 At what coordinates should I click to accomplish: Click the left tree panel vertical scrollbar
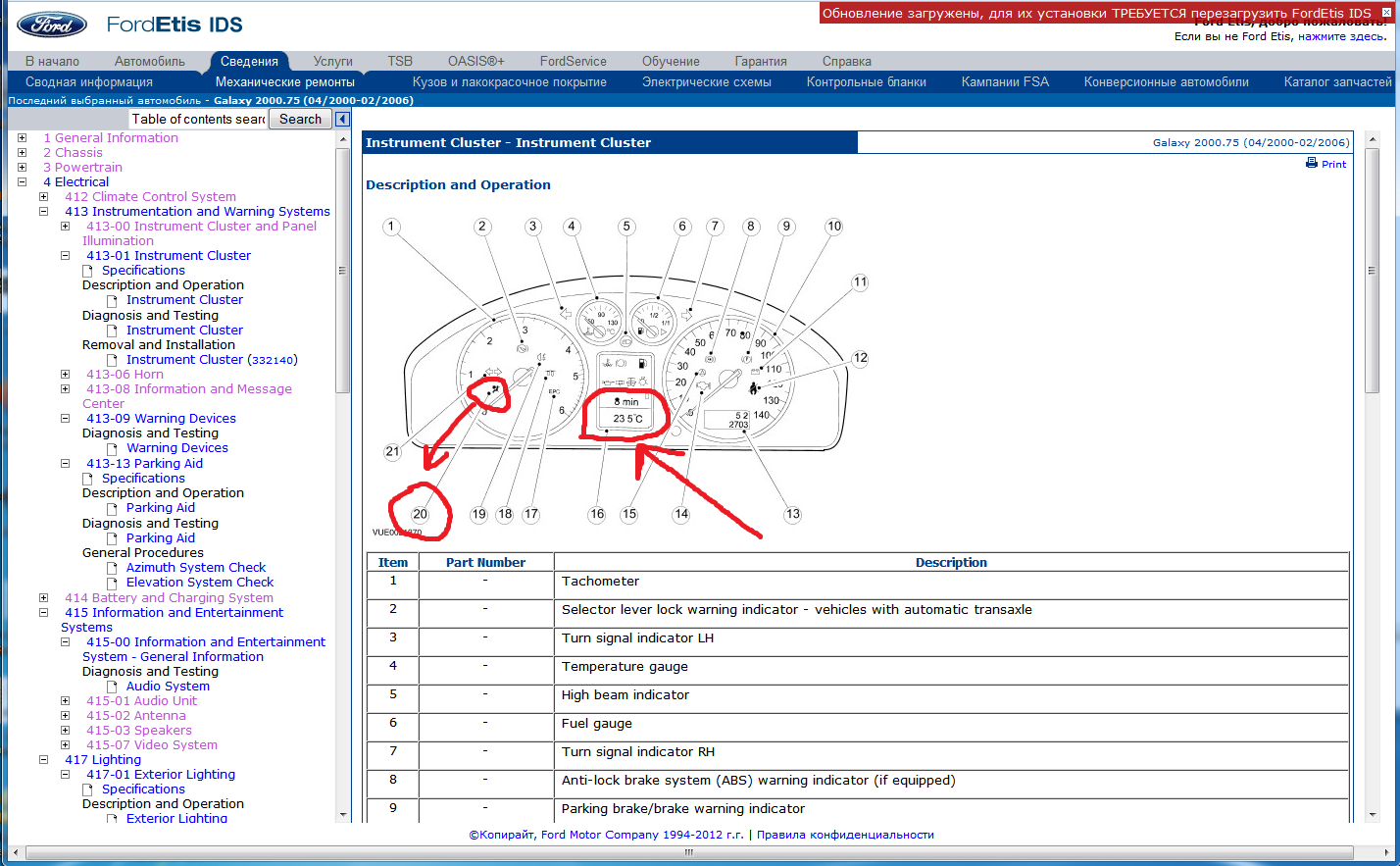(x=343, y=270)
